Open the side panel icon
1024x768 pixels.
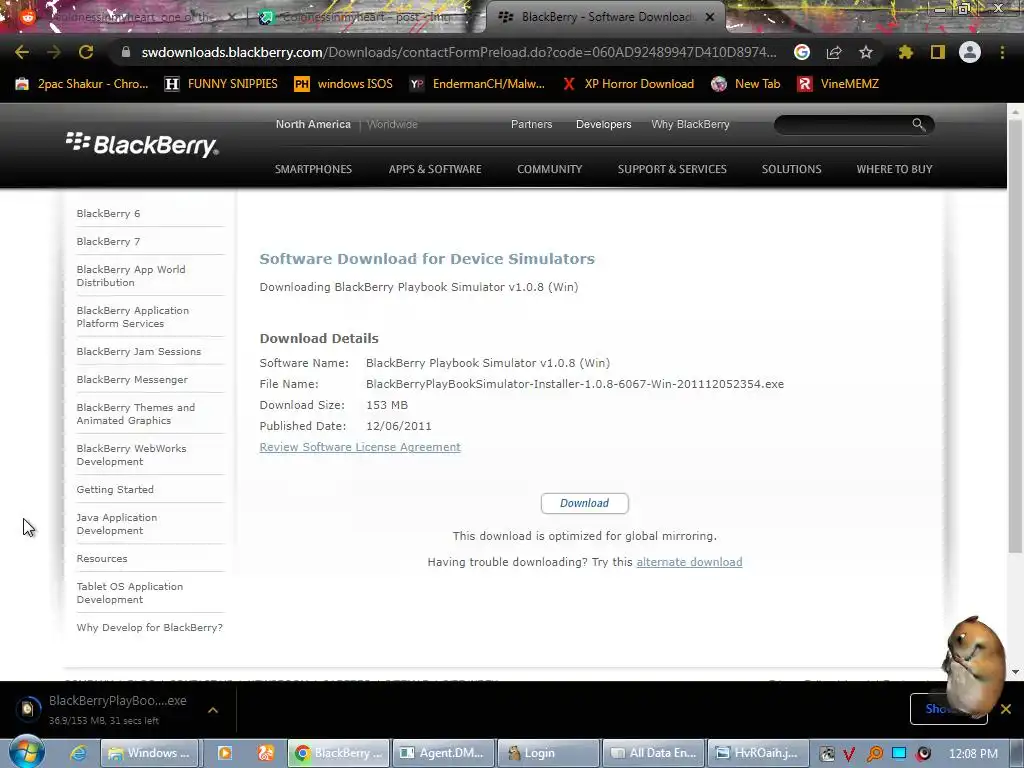[938, 52]
